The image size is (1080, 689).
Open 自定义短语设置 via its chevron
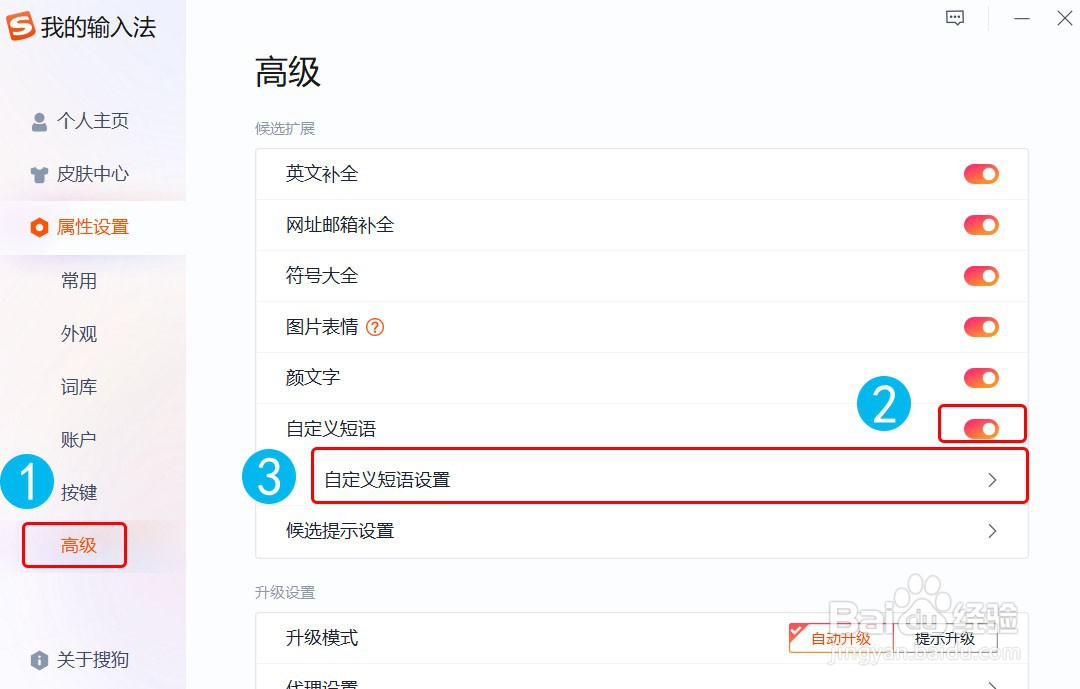point(992,480)
